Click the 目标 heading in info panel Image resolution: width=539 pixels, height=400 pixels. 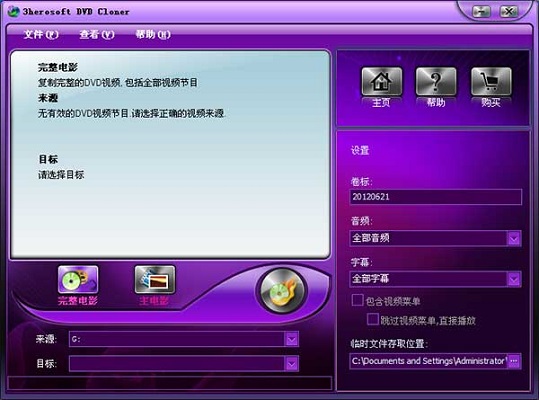pos(48,159)
